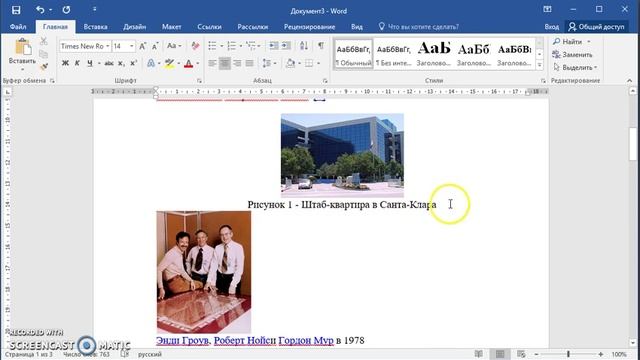
Task: Save the document with the floppy icon
Action: 16,10
